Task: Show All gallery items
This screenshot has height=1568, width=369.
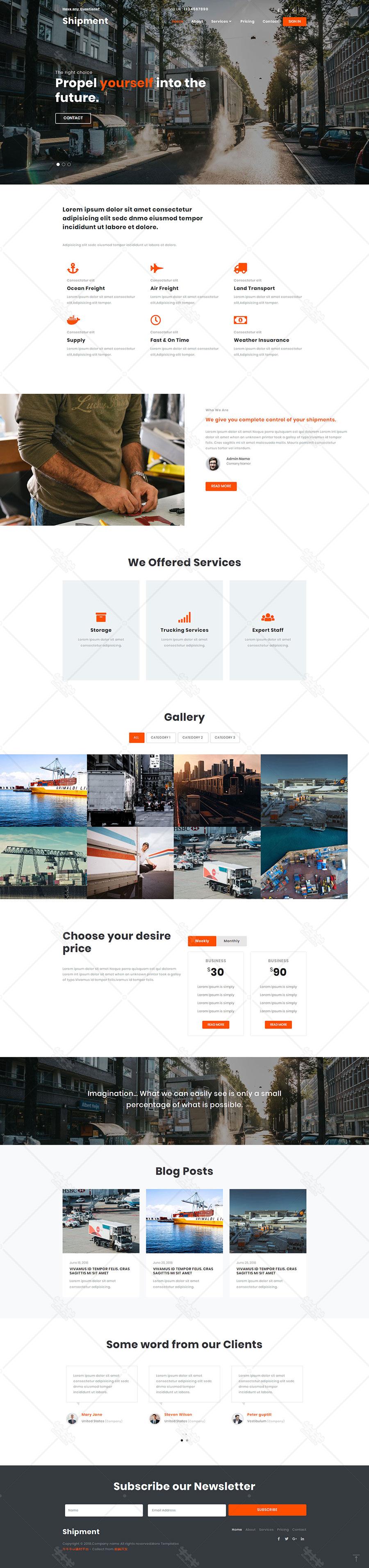Action: tap(136, 737)
